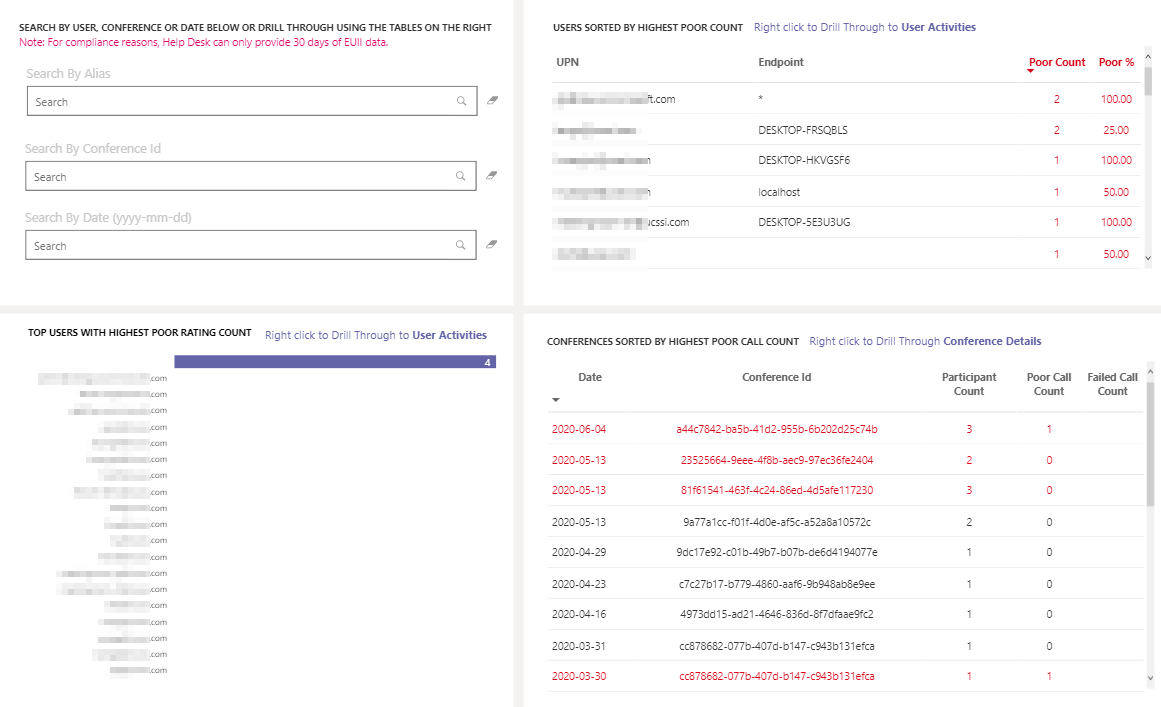The width and height of the screenshot is (1161, 707).
Task: Sort users table by Endpoint header
Action: (x=780, y=62)
